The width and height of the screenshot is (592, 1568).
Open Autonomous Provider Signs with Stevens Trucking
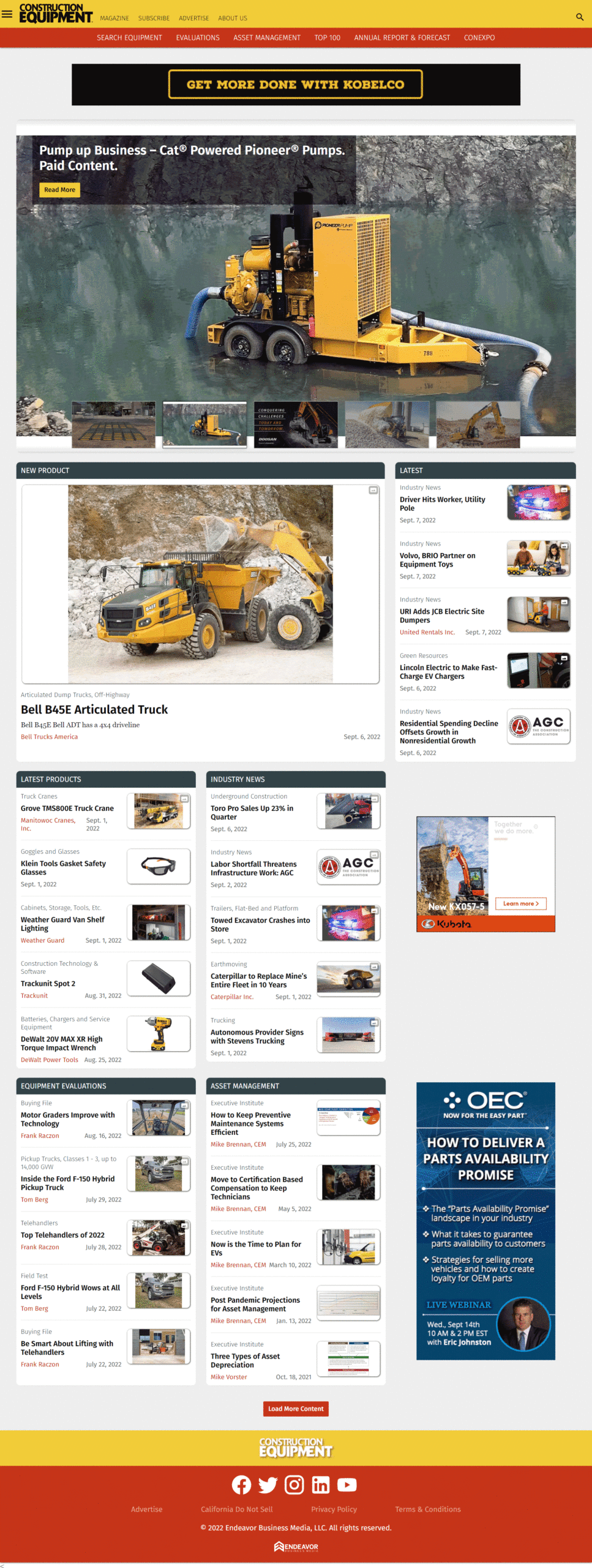pos(257,1036)
